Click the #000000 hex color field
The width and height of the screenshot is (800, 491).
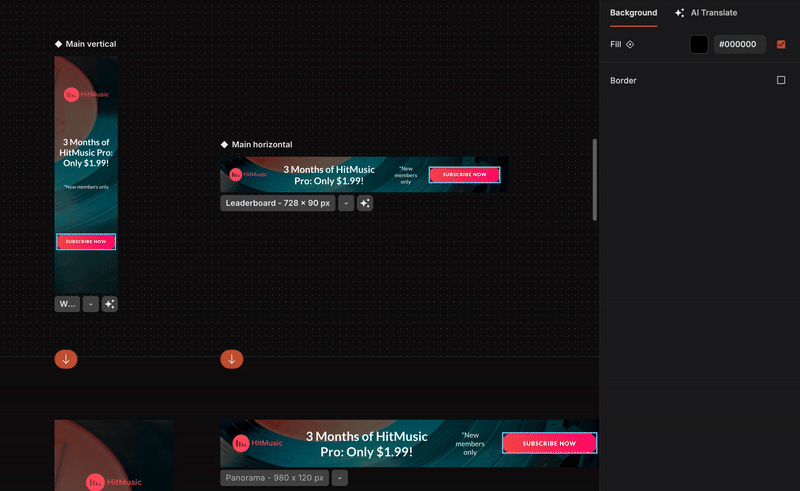tap(740, 44)
